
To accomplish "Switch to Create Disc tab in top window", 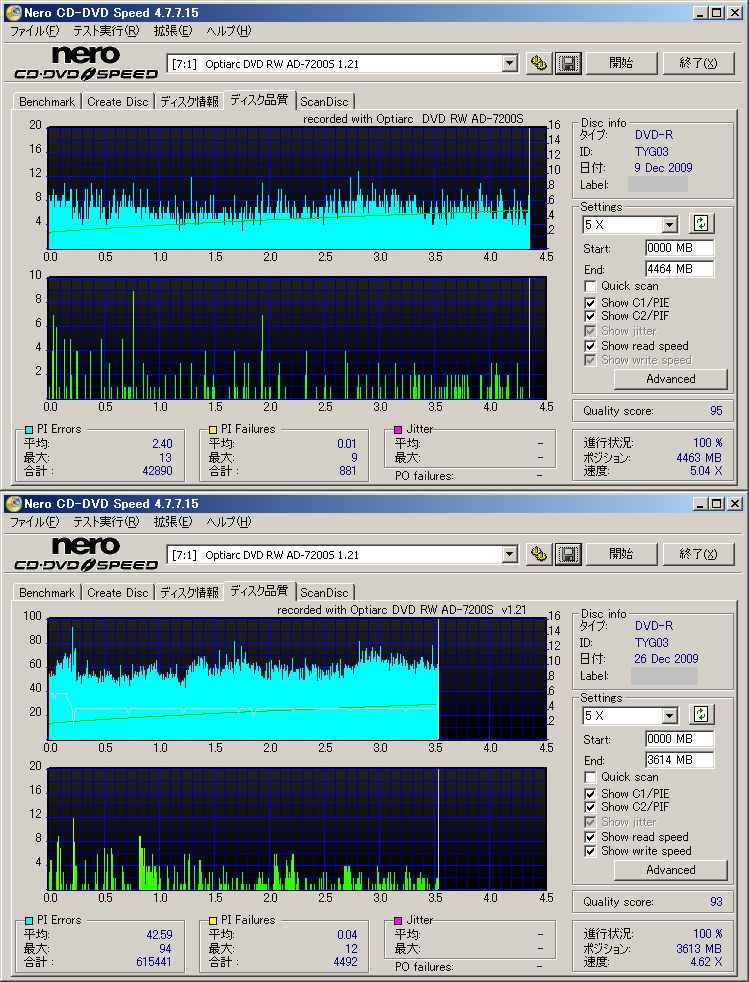I will (118, 101).
